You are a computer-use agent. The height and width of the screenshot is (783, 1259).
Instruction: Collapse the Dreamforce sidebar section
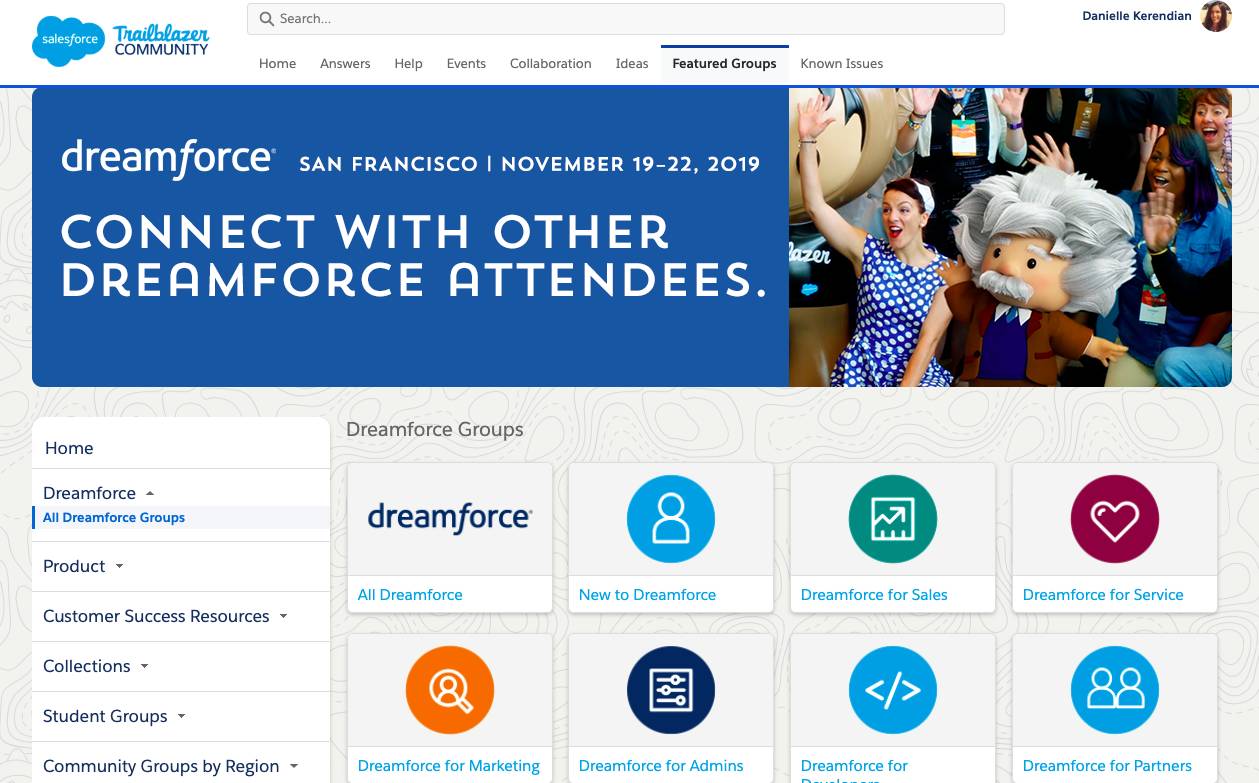150,493
